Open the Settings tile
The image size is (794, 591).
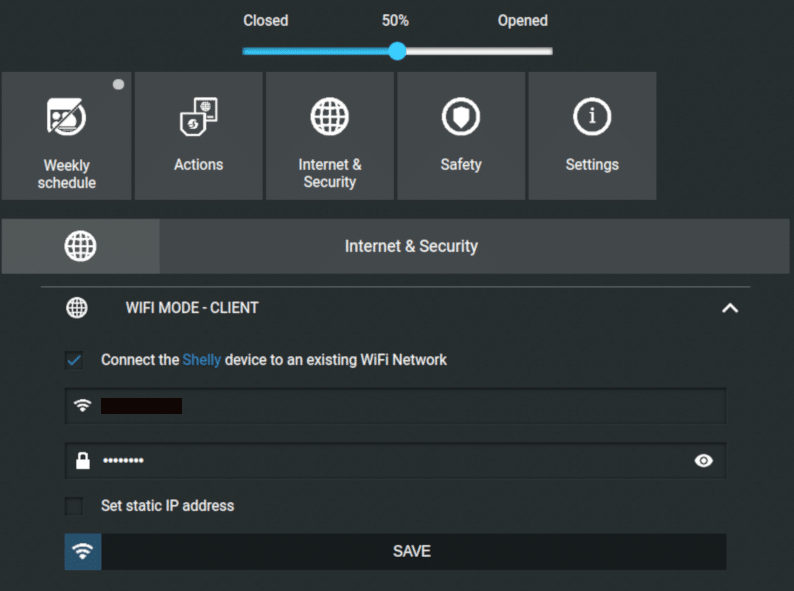(x=592, y=136)
